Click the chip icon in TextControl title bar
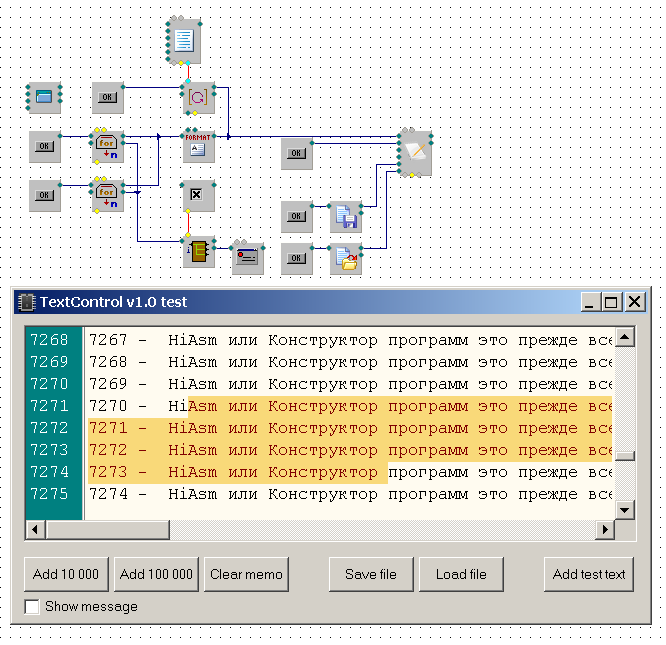Image resolution: width=666 pixels, height=645 pixels. pos(26,302)
